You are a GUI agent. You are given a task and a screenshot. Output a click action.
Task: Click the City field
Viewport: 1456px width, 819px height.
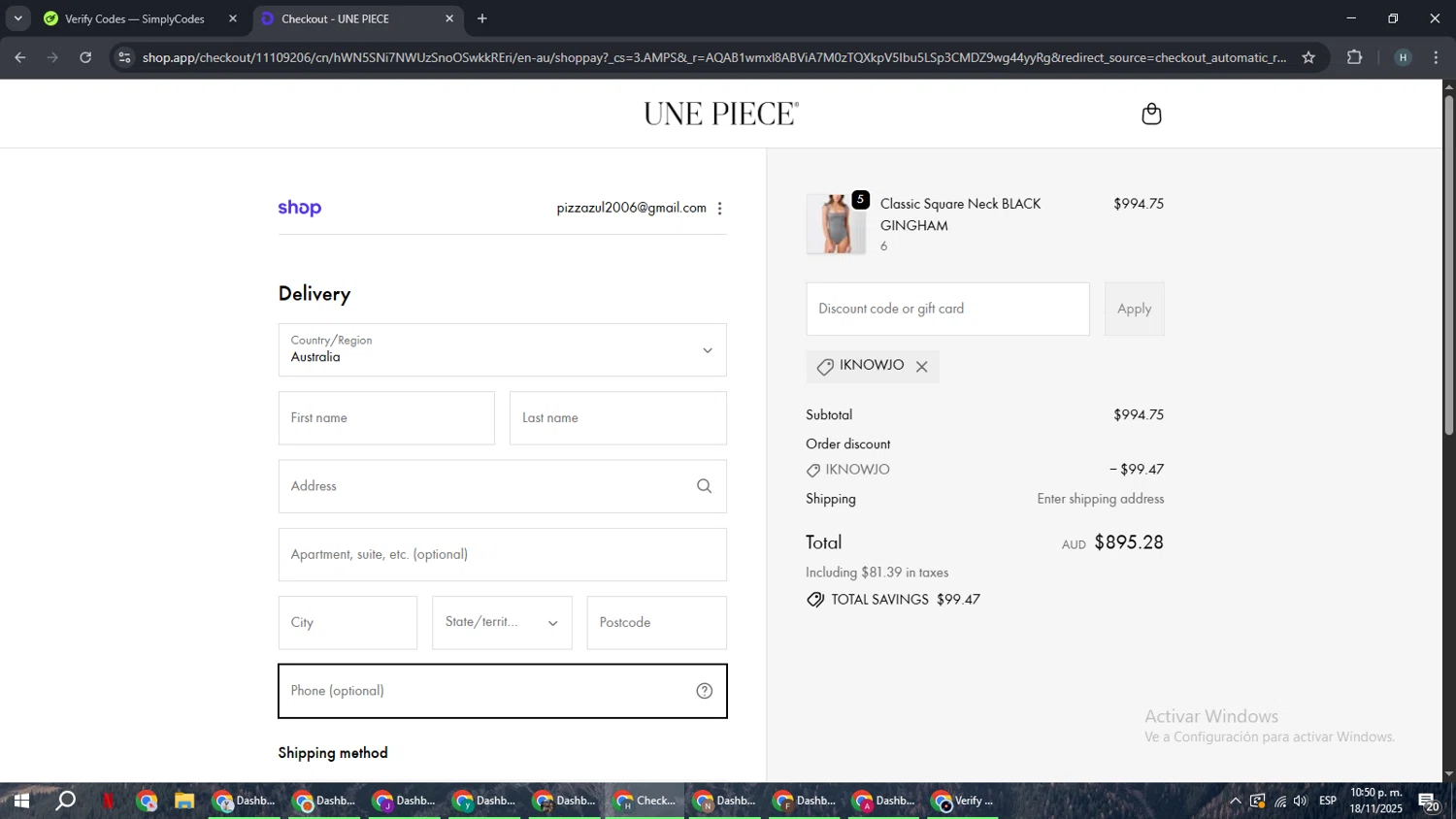347,623
